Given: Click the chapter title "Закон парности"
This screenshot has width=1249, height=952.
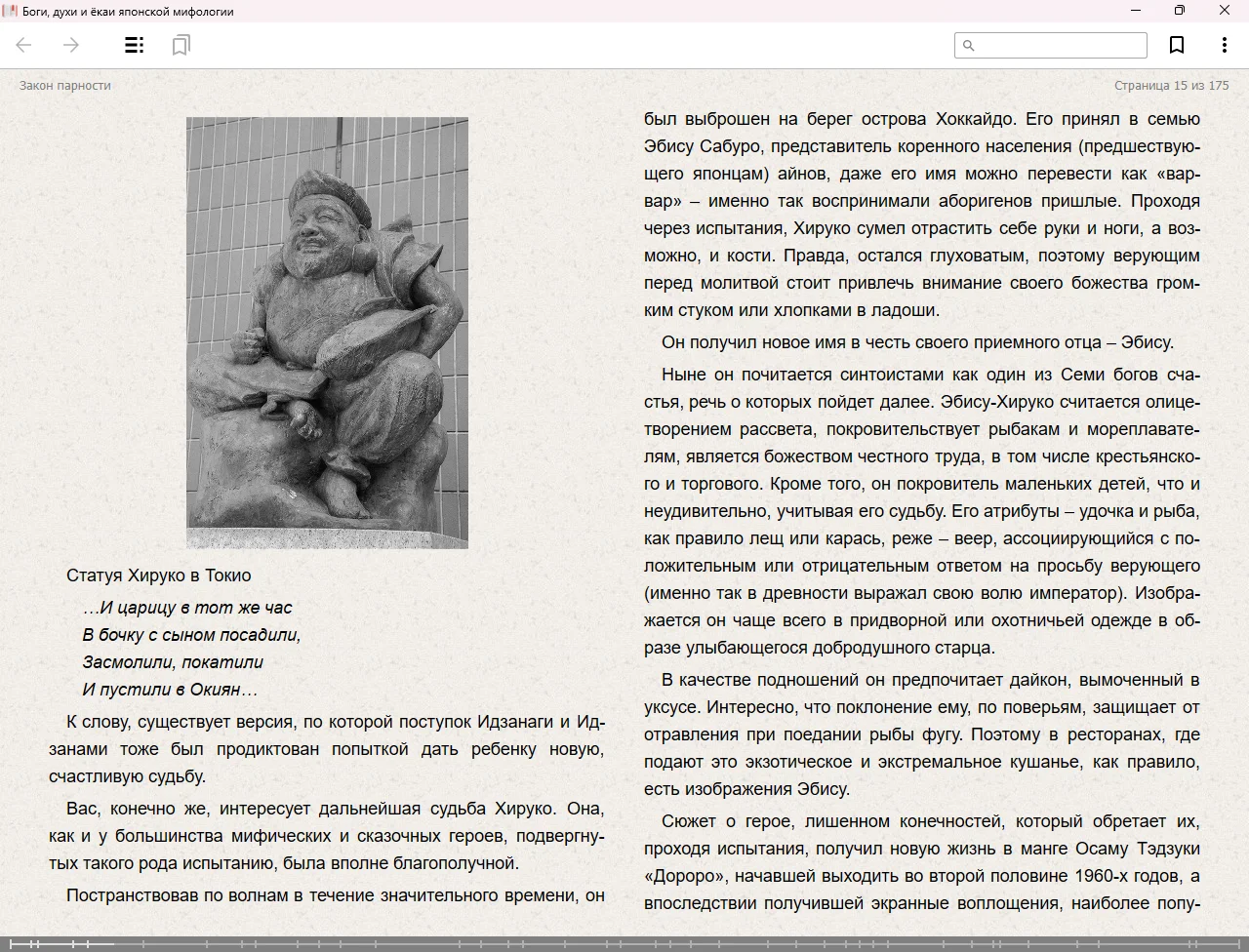Looking at the screenshot, I should [65, 86].
